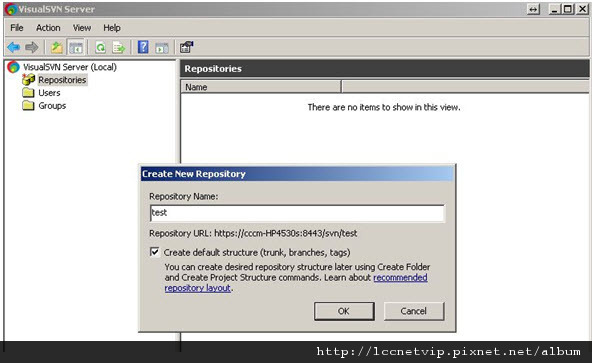Click the Refresh toolbar icon

100,48
